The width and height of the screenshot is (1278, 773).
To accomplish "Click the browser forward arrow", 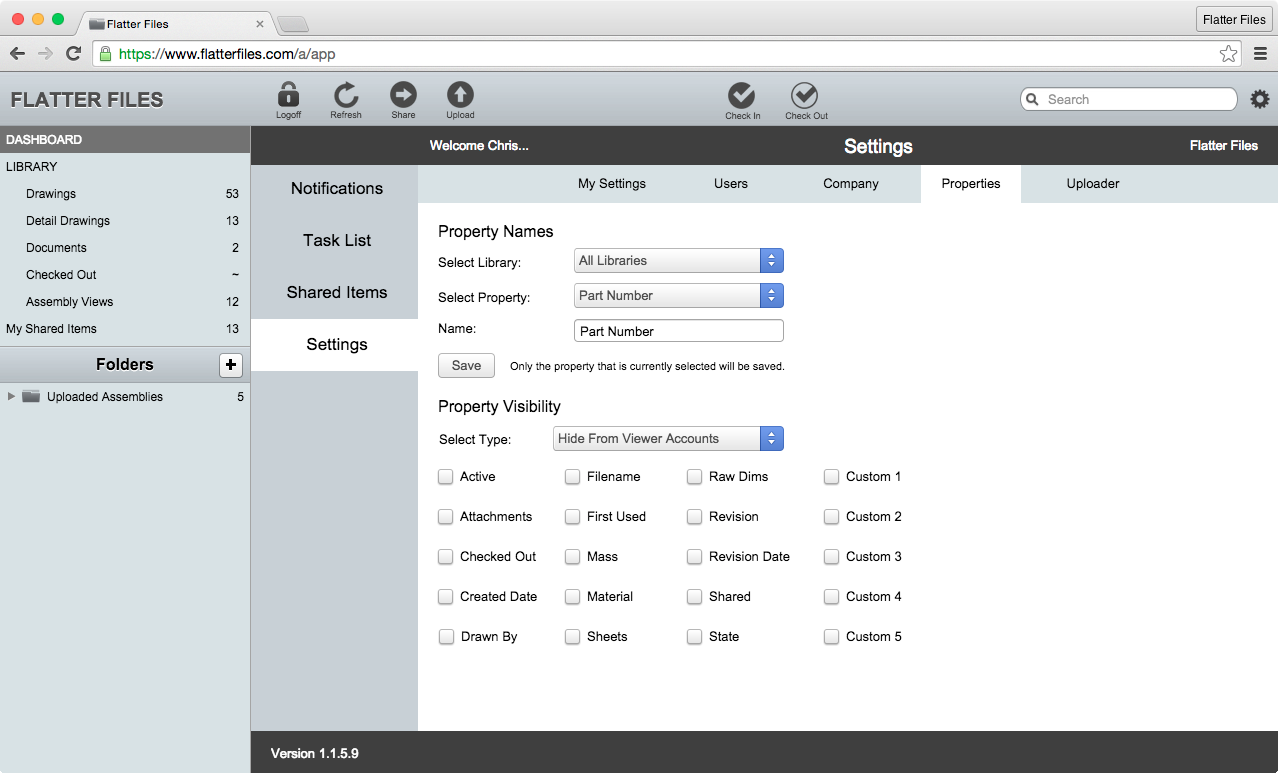I will tap(45, 54).
